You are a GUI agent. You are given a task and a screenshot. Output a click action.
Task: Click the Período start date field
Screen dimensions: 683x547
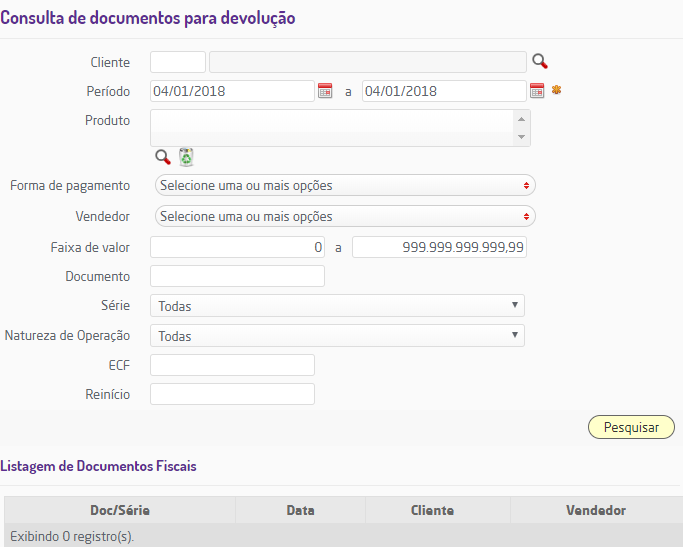232,91
